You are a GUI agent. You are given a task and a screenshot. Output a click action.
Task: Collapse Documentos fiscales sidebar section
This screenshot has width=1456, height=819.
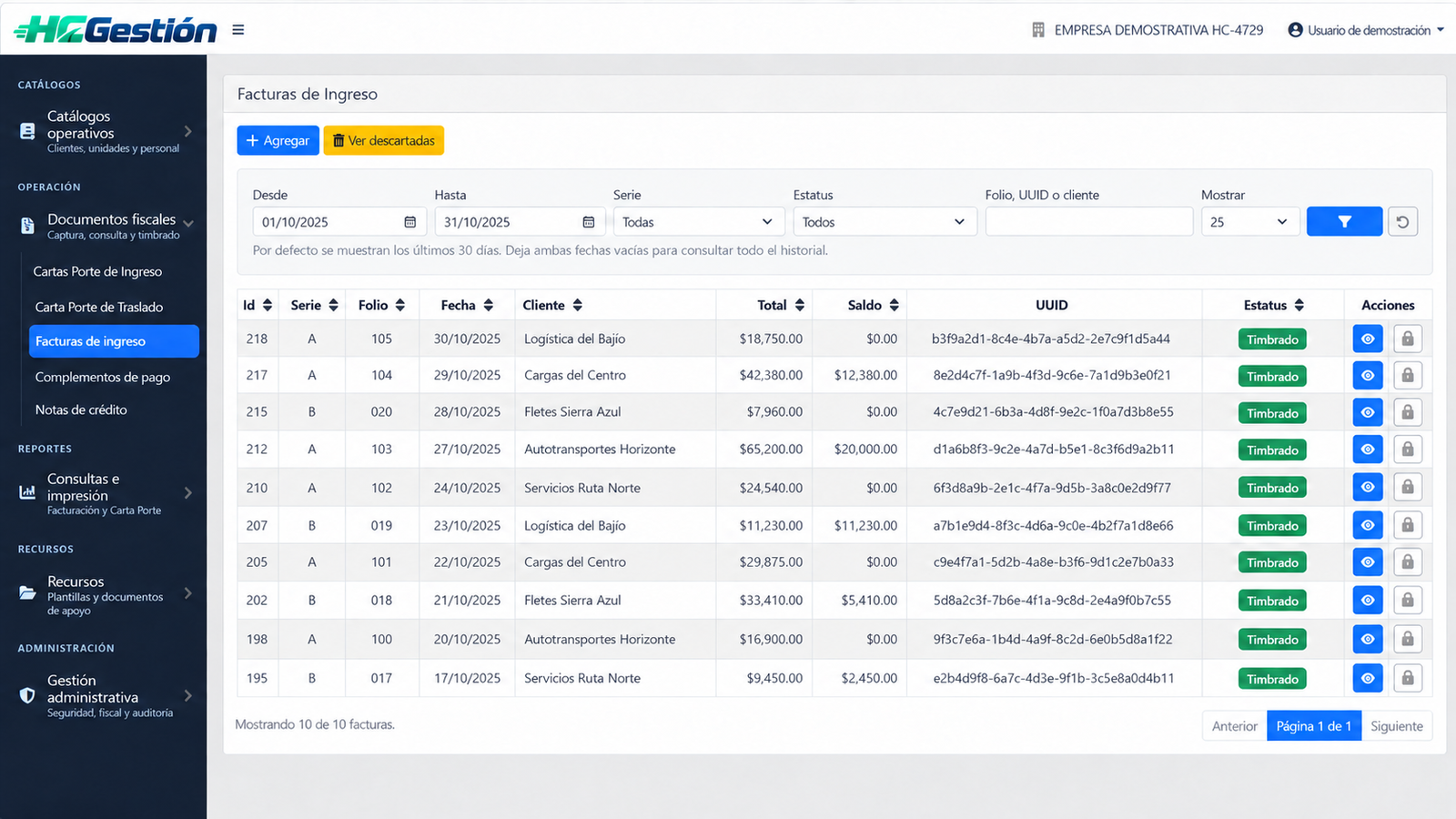pos(106,226)
